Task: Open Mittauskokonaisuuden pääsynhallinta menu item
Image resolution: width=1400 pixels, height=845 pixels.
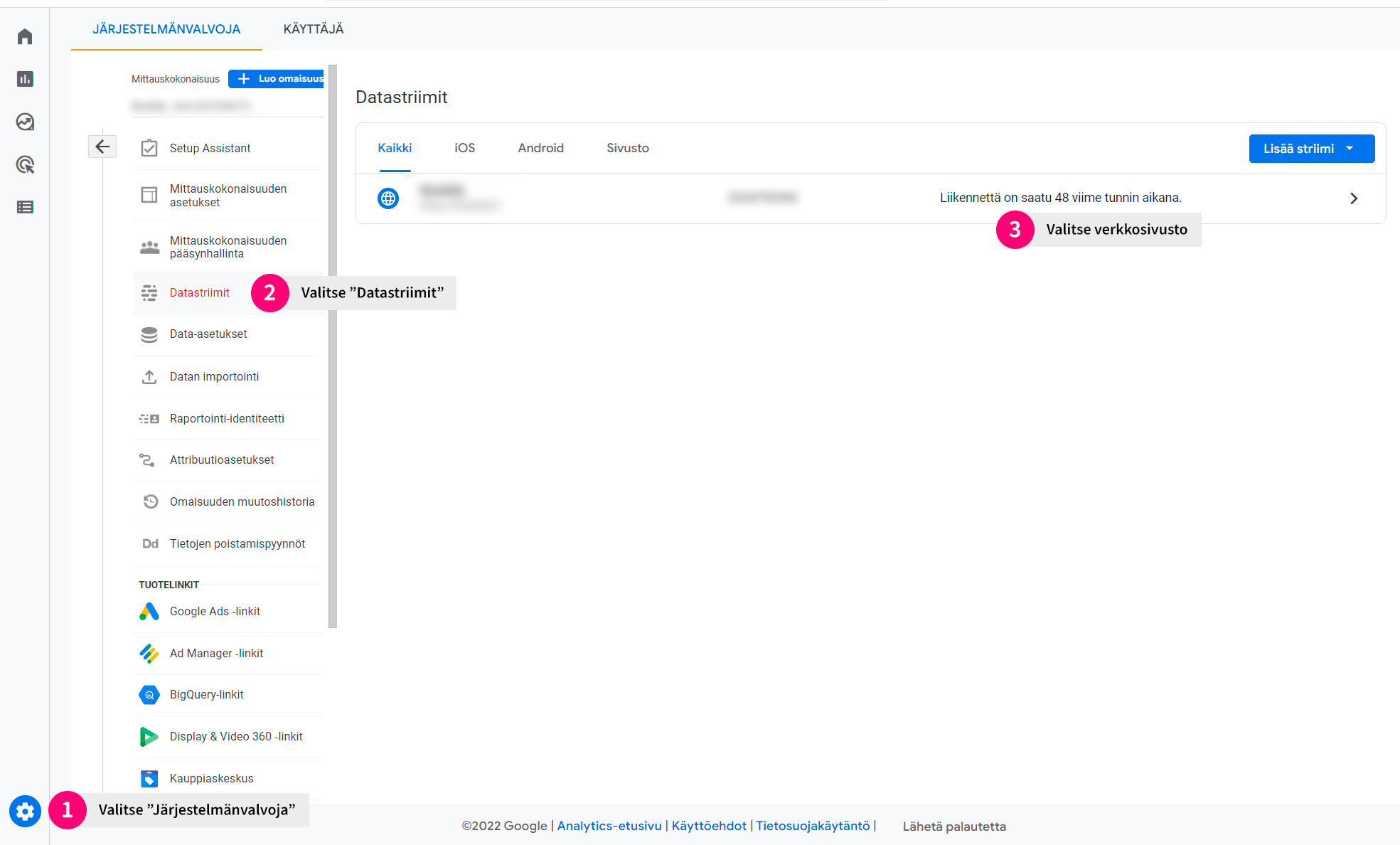Action: 229,247
